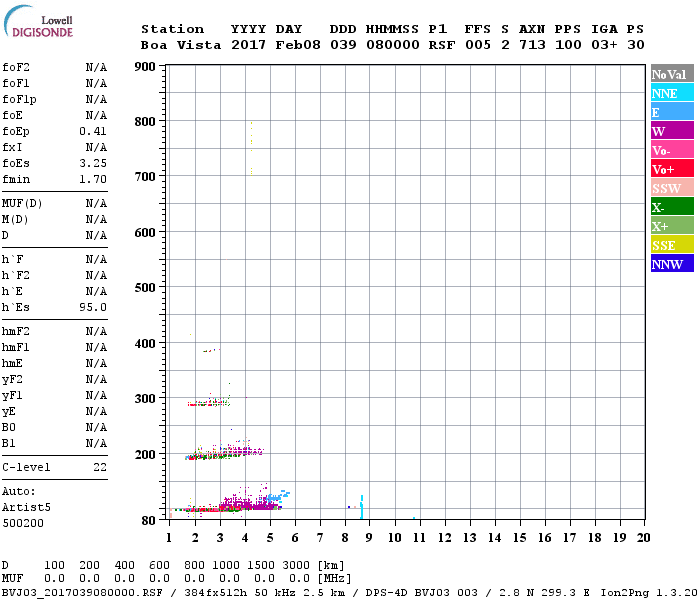Click the foF1 parameter label
Viewport: 700px width, 600px height.
point(16,83)
